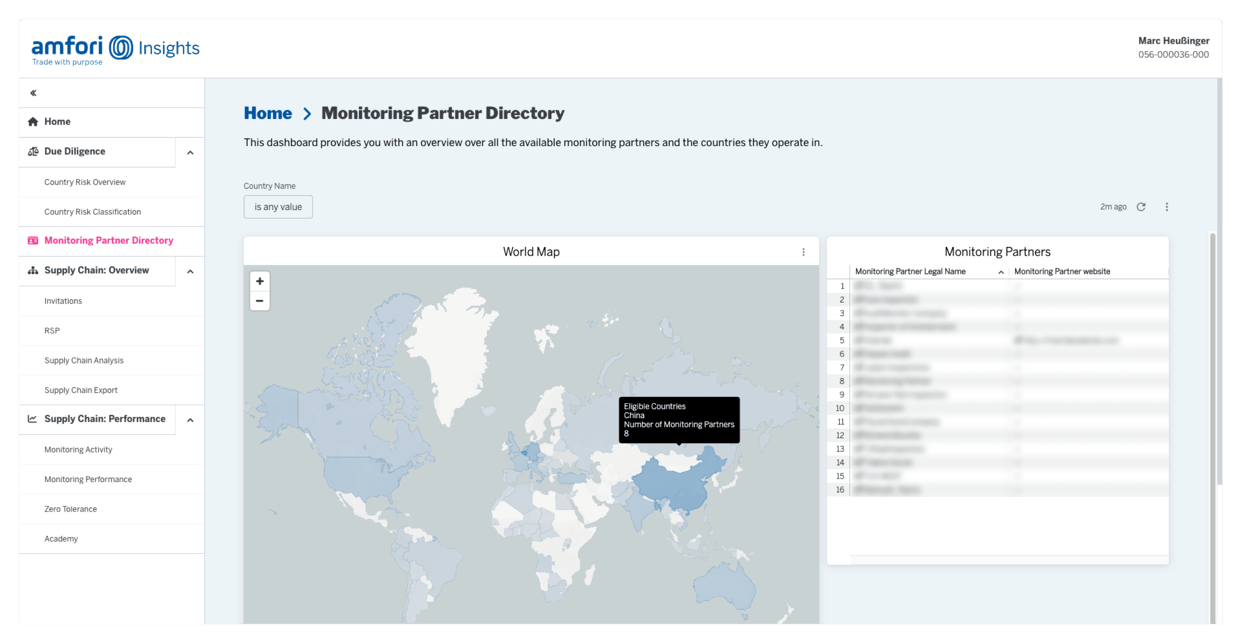The height and width of the screenshot is (643, 1240).
Task: Sort by Monitoring Partner Legal Name arrow
Action: click(1001, 272)
